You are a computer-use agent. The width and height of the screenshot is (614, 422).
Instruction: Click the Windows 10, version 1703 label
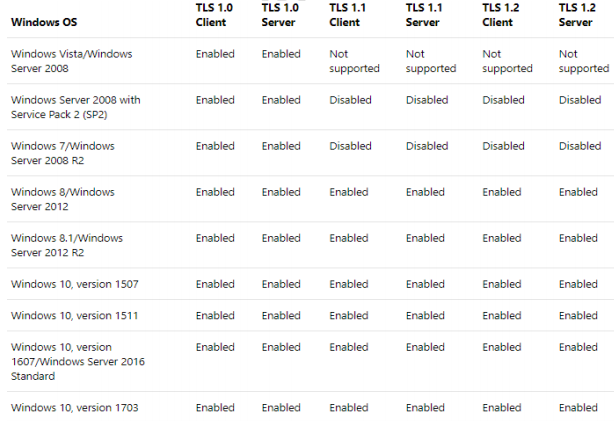tap(74, 407)
